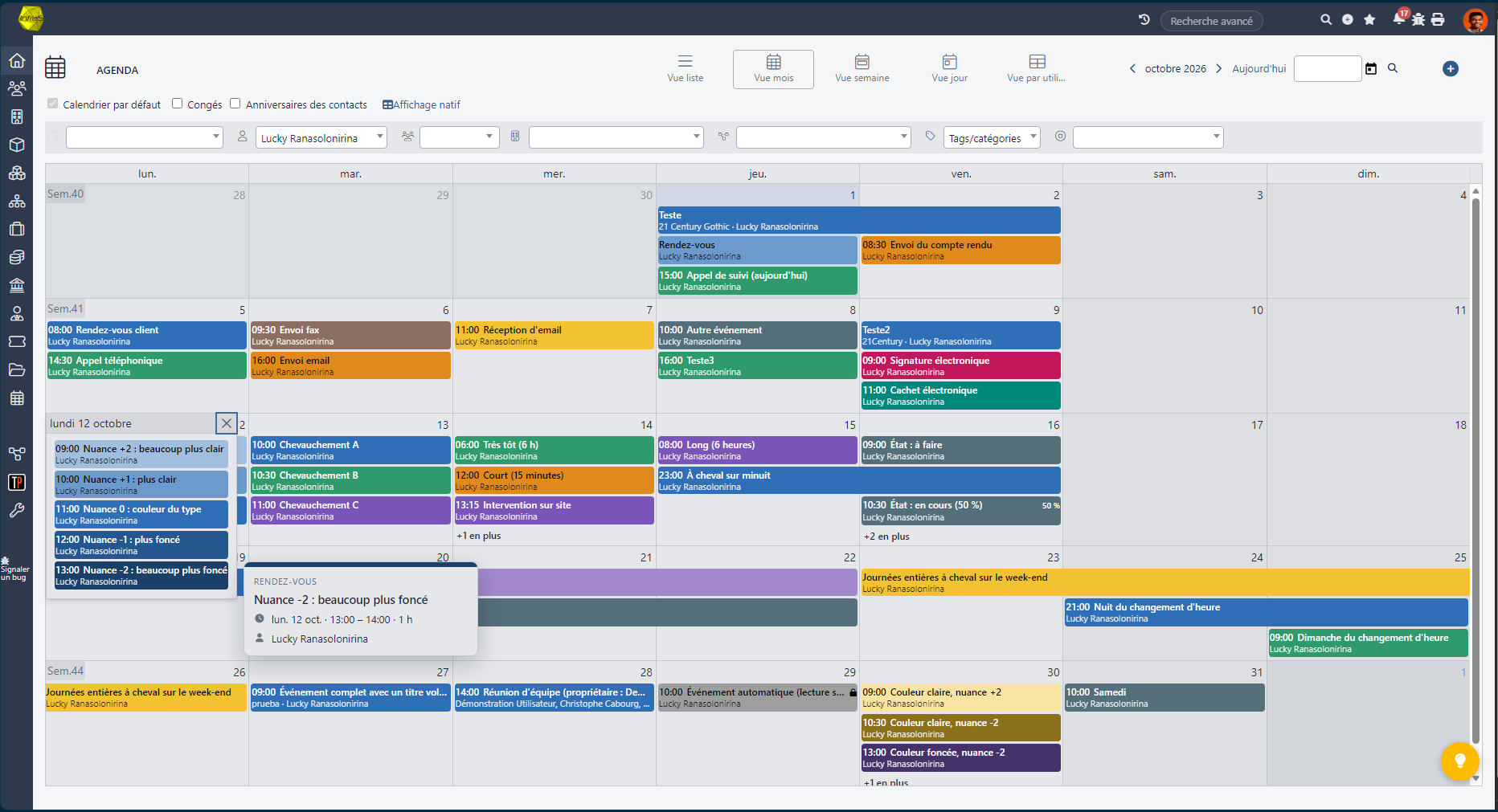Go to the previous month arrow

(x=1132, y=68)
